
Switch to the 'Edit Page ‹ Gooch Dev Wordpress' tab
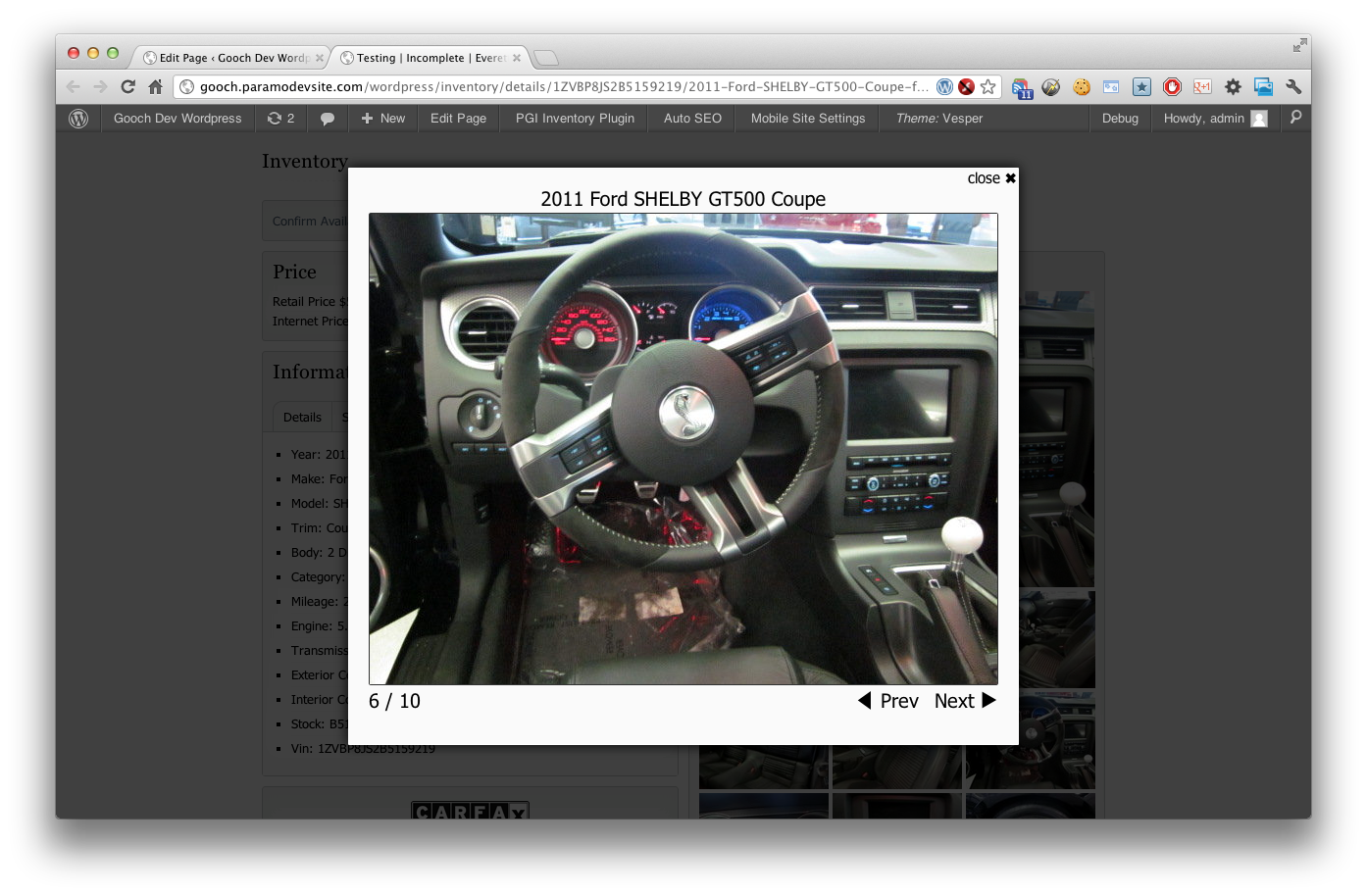[231, 58]
